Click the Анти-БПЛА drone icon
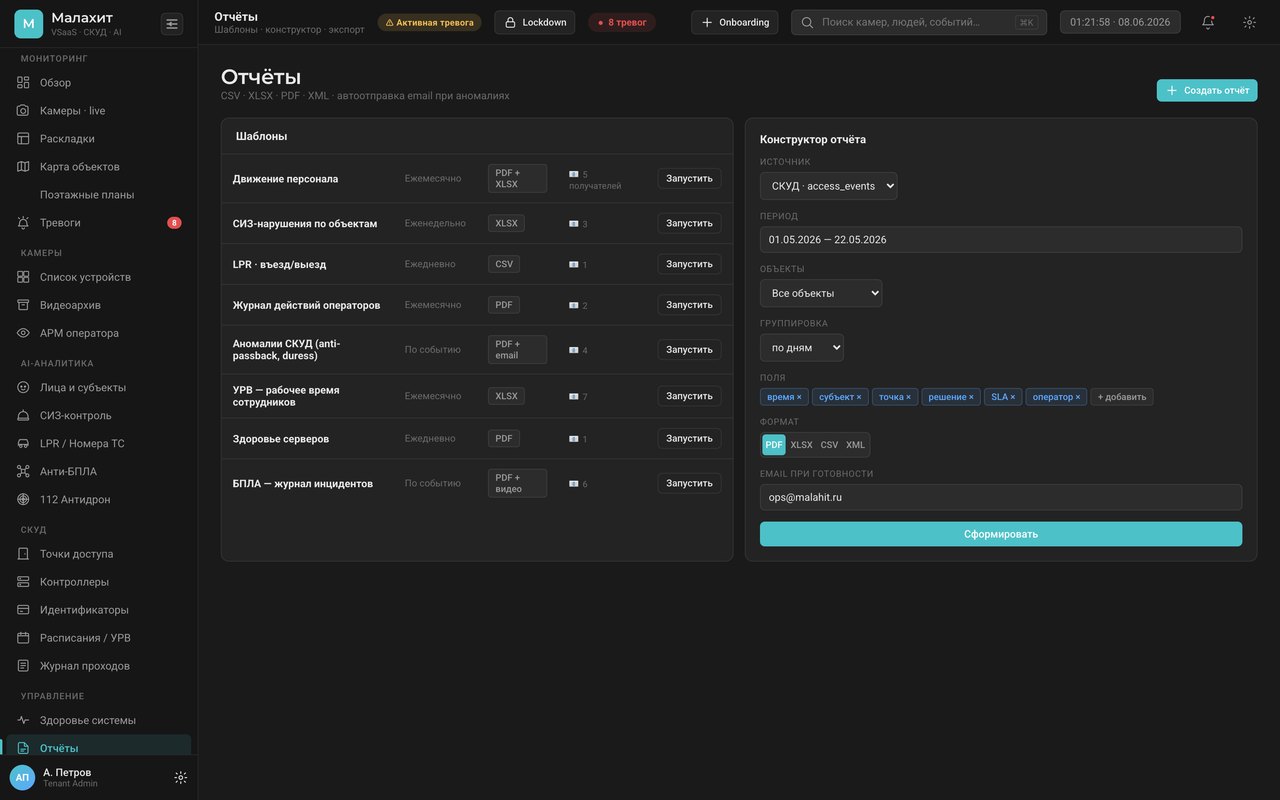This screenshot has height=800, width=1280. click(x=23, y=471)
